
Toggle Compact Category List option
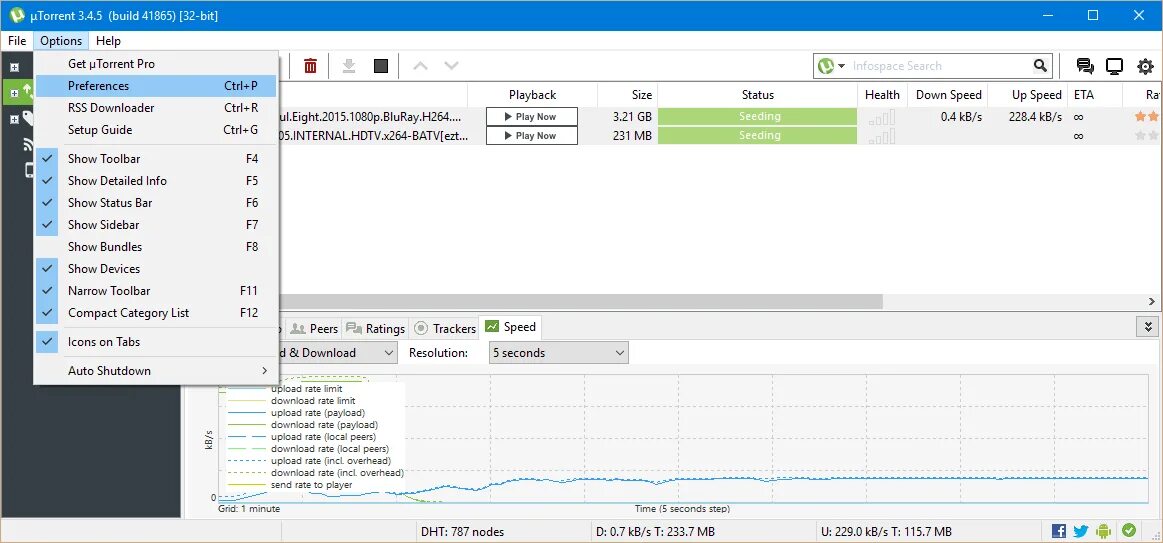(157, 313)
